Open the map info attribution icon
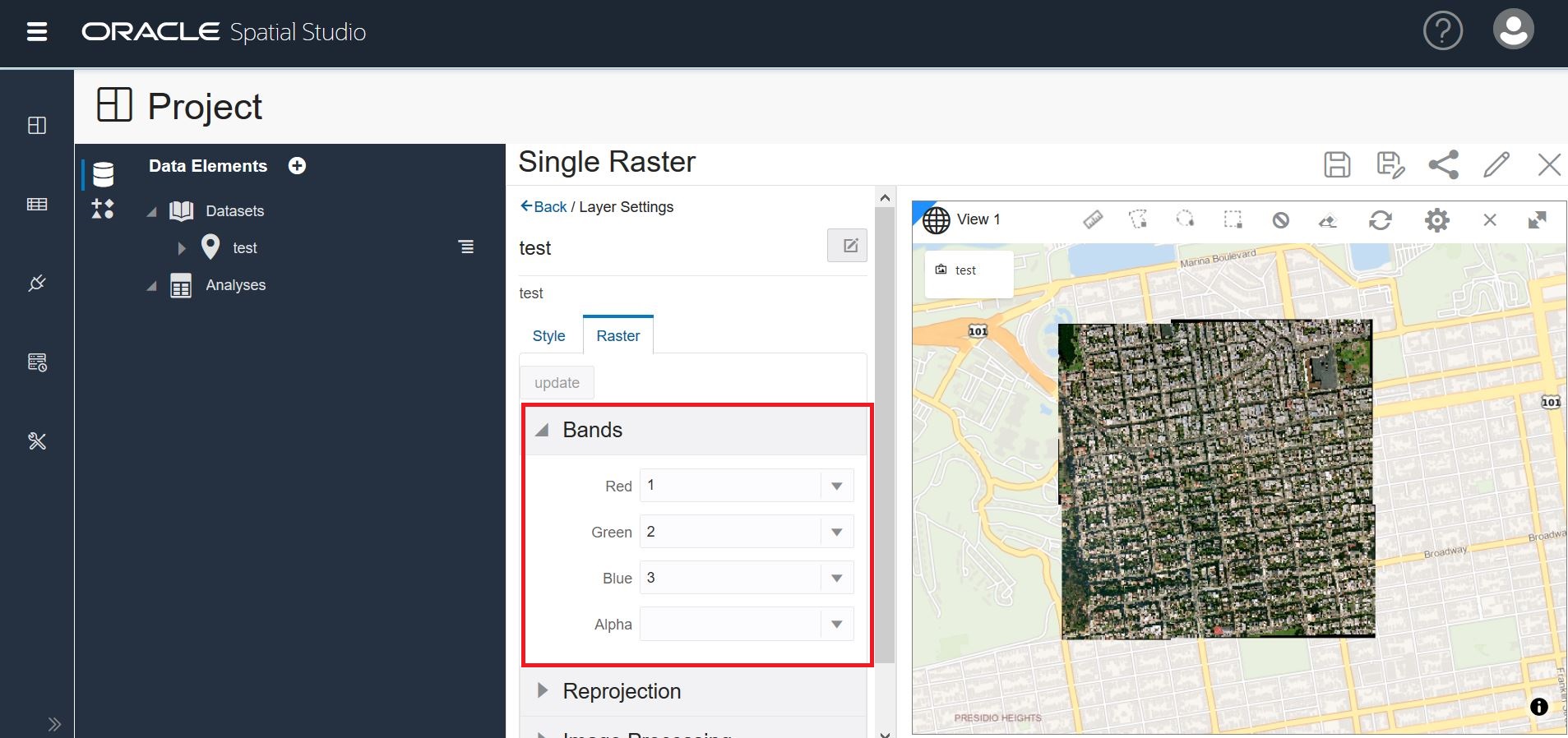The image size is (1568, 738). pyautogui.click(x=1539, y=707)
